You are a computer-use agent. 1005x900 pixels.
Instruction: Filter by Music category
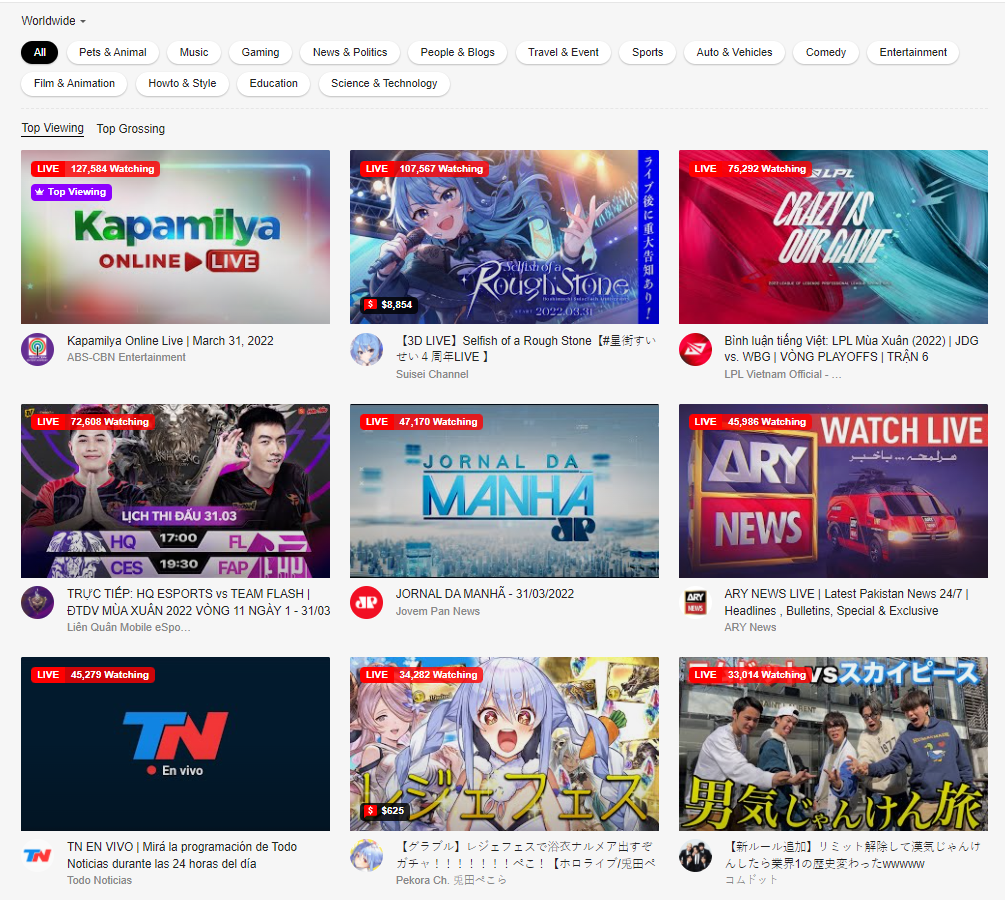(194, 53)
